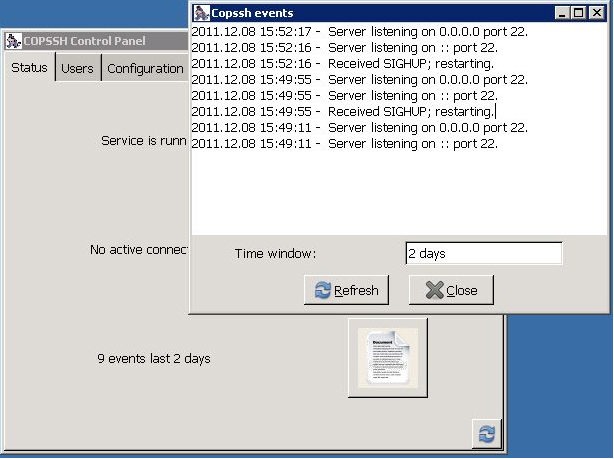Switch to the Configuration tab
Image resolution: width=614 pixels, height=459 pixels.
[x=145, y=68]
